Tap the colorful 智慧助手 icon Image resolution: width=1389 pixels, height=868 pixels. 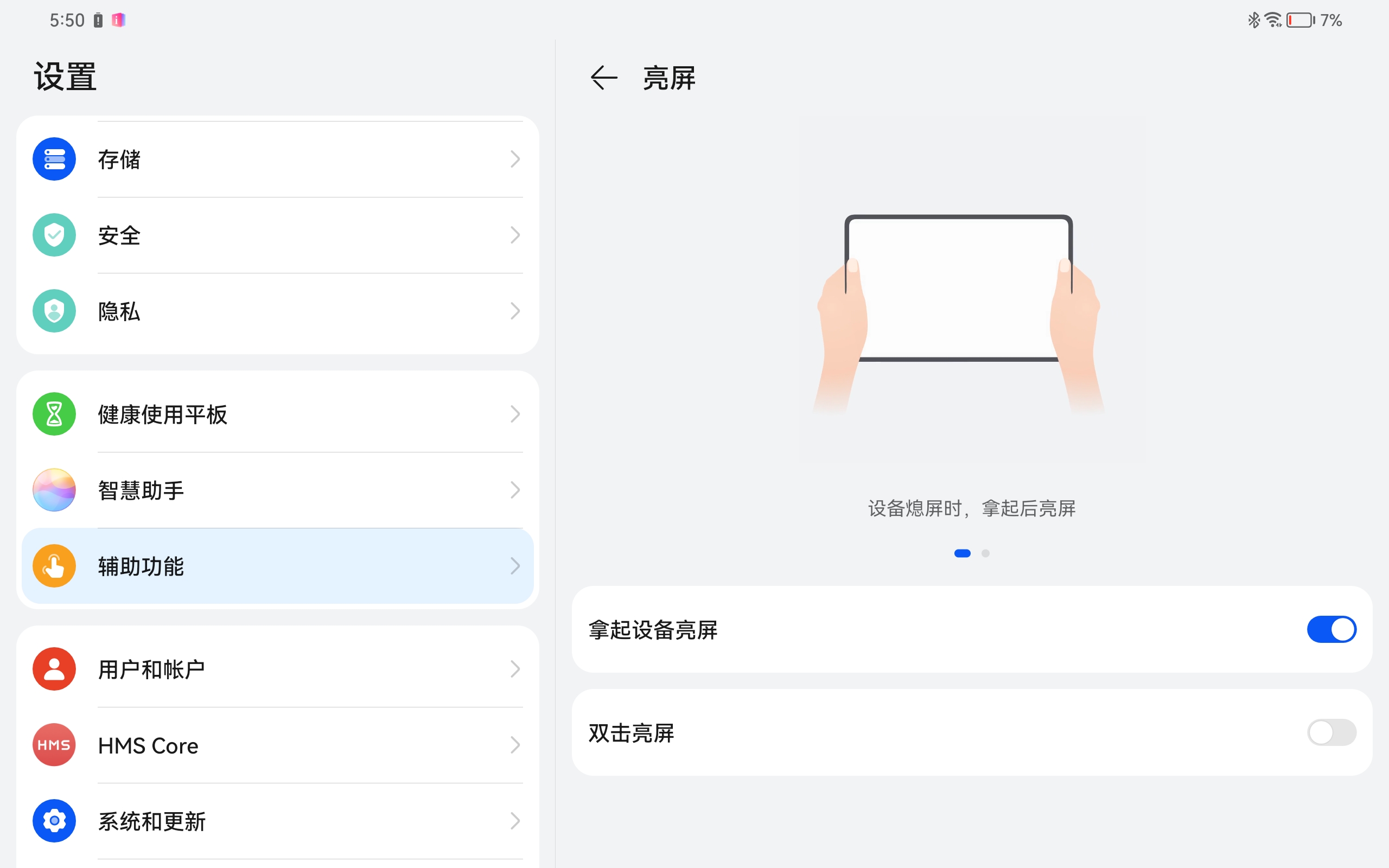(54, 490)
